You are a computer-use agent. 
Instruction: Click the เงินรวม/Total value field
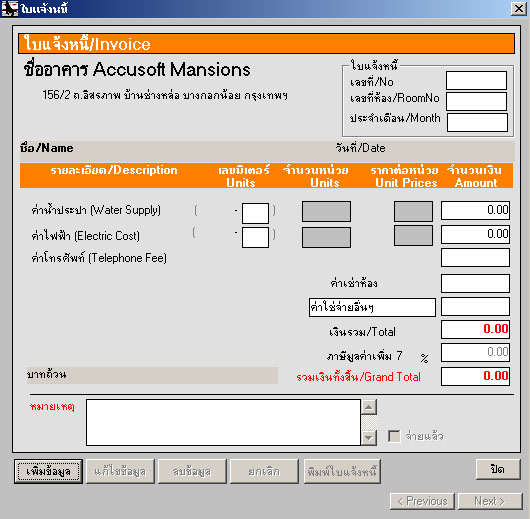475,329
